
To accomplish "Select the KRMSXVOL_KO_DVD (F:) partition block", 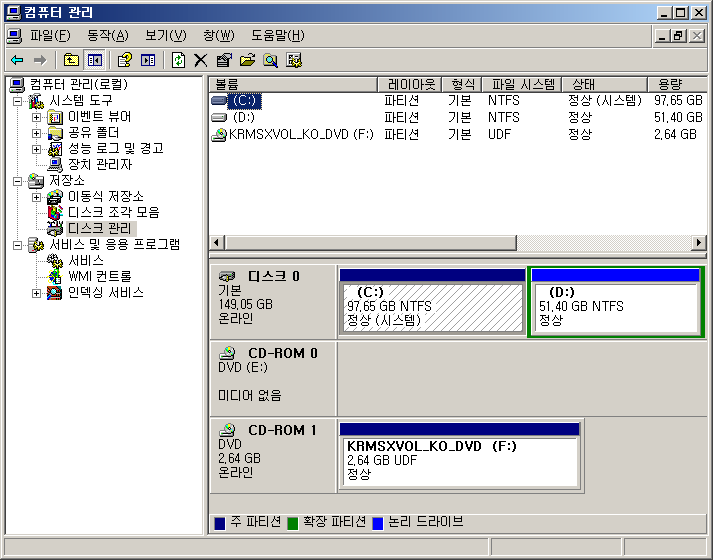I will [x=459, y=456].
